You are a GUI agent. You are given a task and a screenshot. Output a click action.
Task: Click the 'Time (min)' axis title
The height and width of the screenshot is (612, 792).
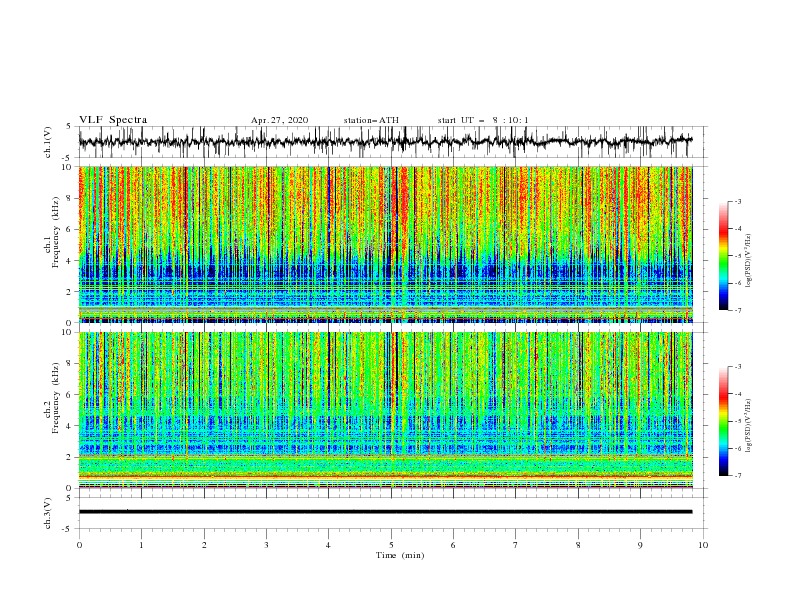[x=400, y=555]
